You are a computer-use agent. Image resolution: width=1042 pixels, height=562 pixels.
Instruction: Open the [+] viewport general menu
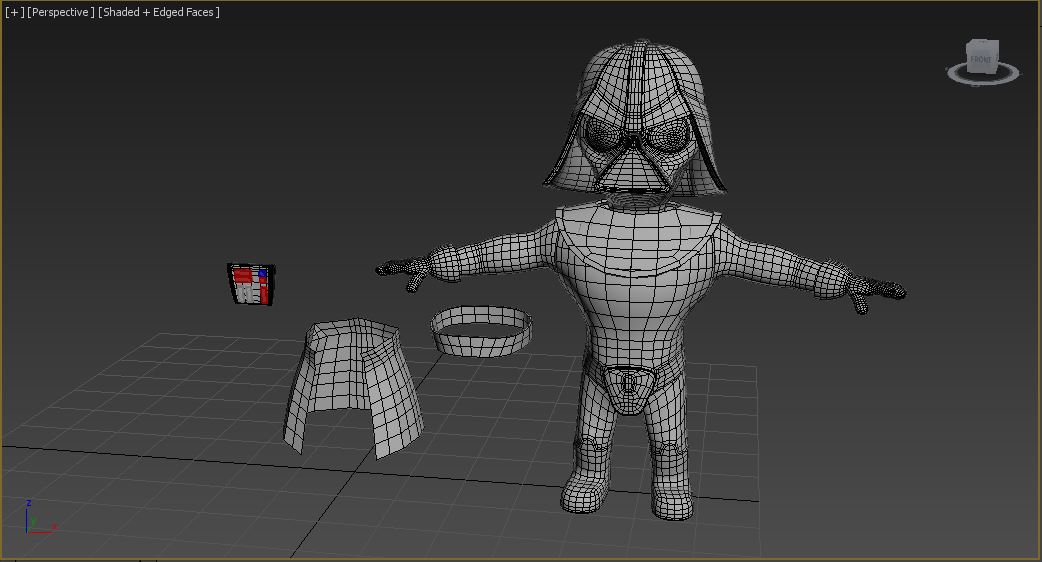pyautogui.click(x=14, y=12)
